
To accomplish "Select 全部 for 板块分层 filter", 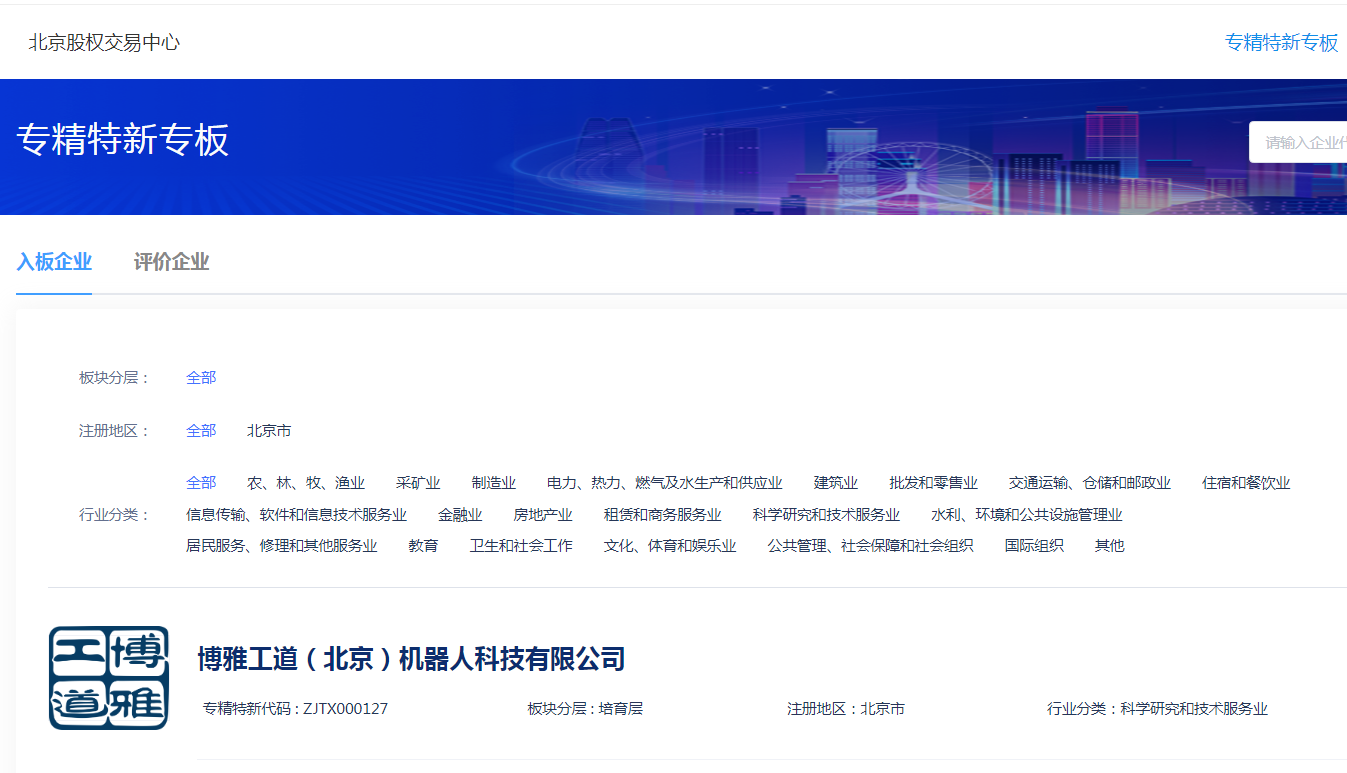I will [x=201, y=377].
